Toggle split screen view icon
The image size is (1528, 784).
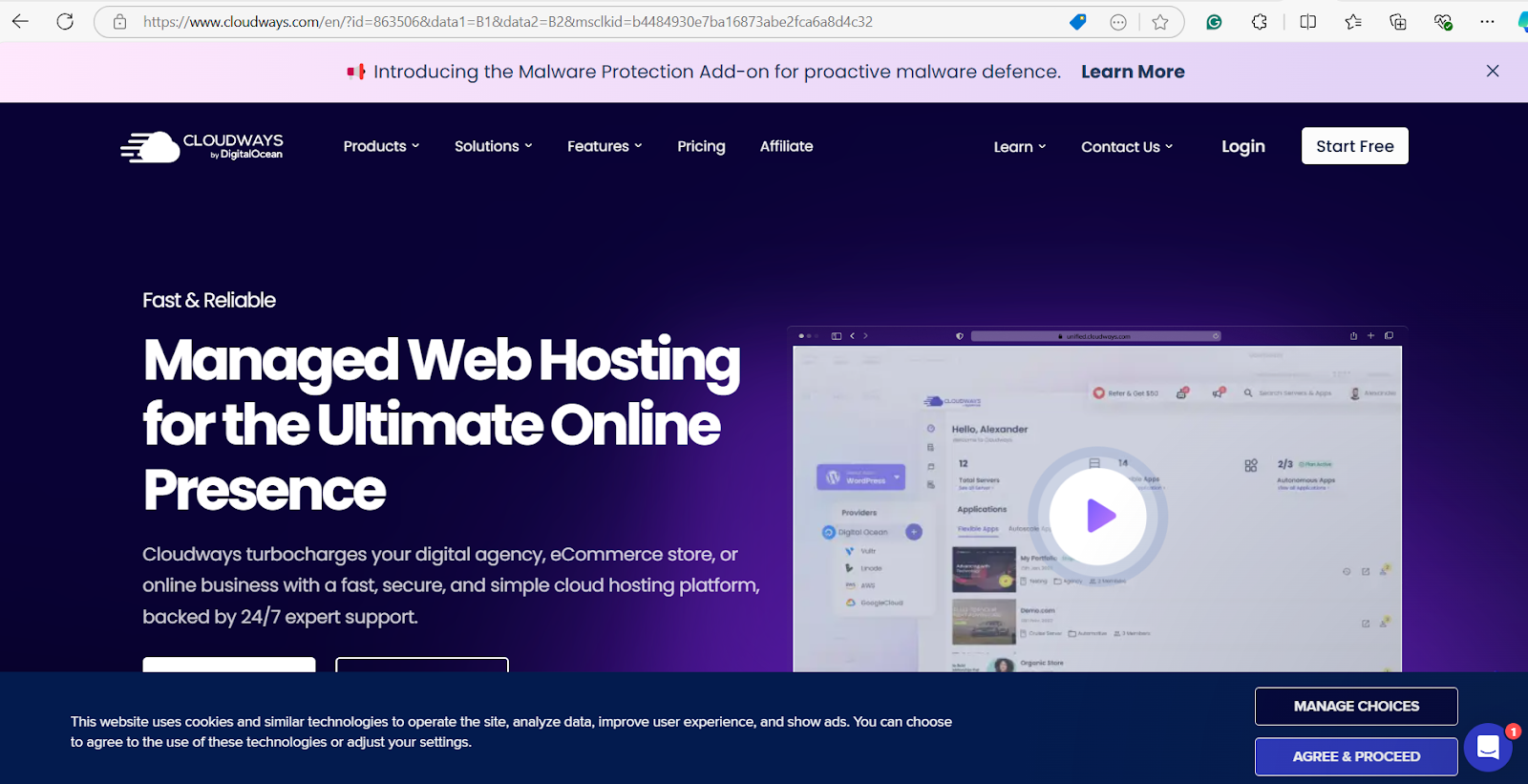[1308, 21]
